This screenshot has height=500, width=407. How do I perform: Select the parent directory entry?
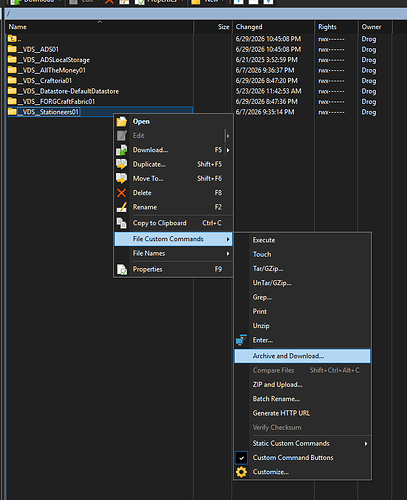[15, 39]
